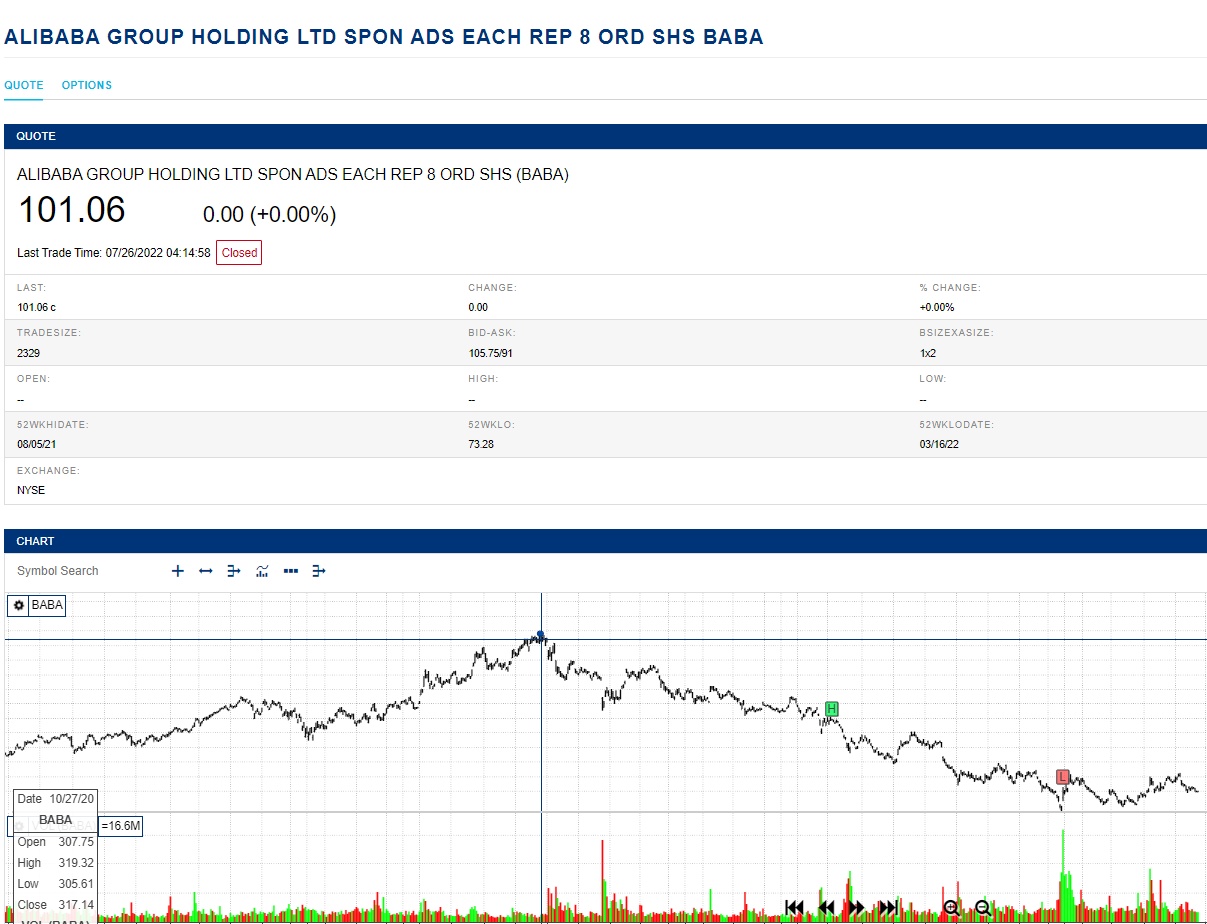Click the BSIZEXASIZE value 1x2

pos(928,353)
